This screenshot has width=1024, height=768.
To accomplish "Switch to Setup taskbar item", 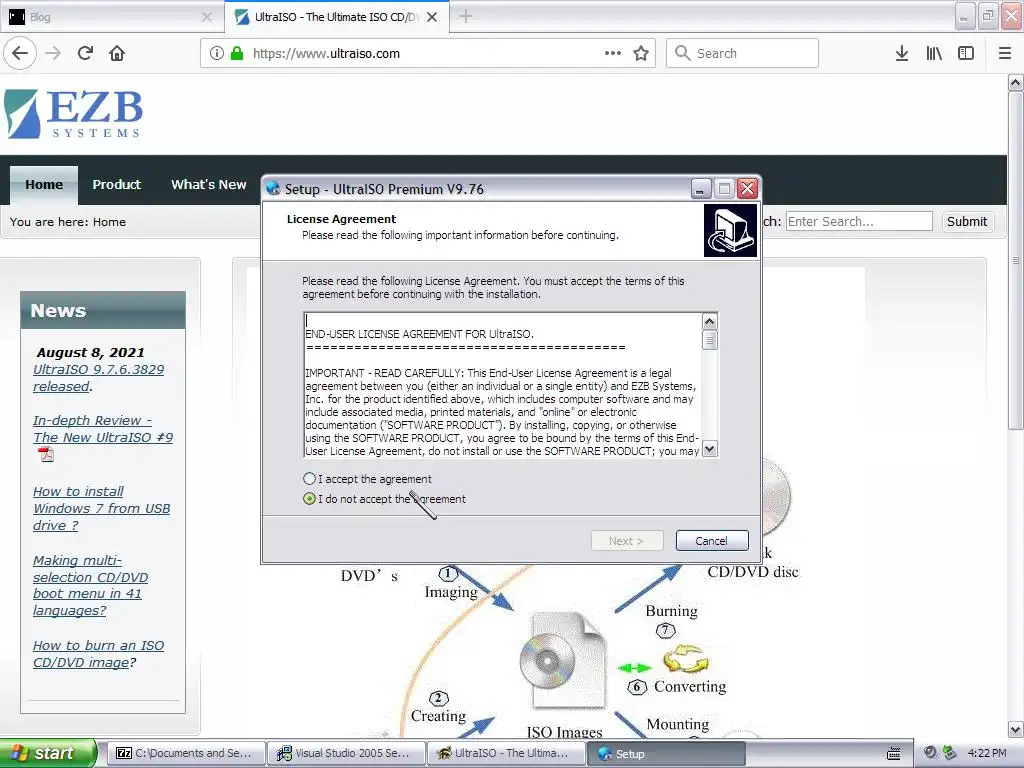I will 666,753.
